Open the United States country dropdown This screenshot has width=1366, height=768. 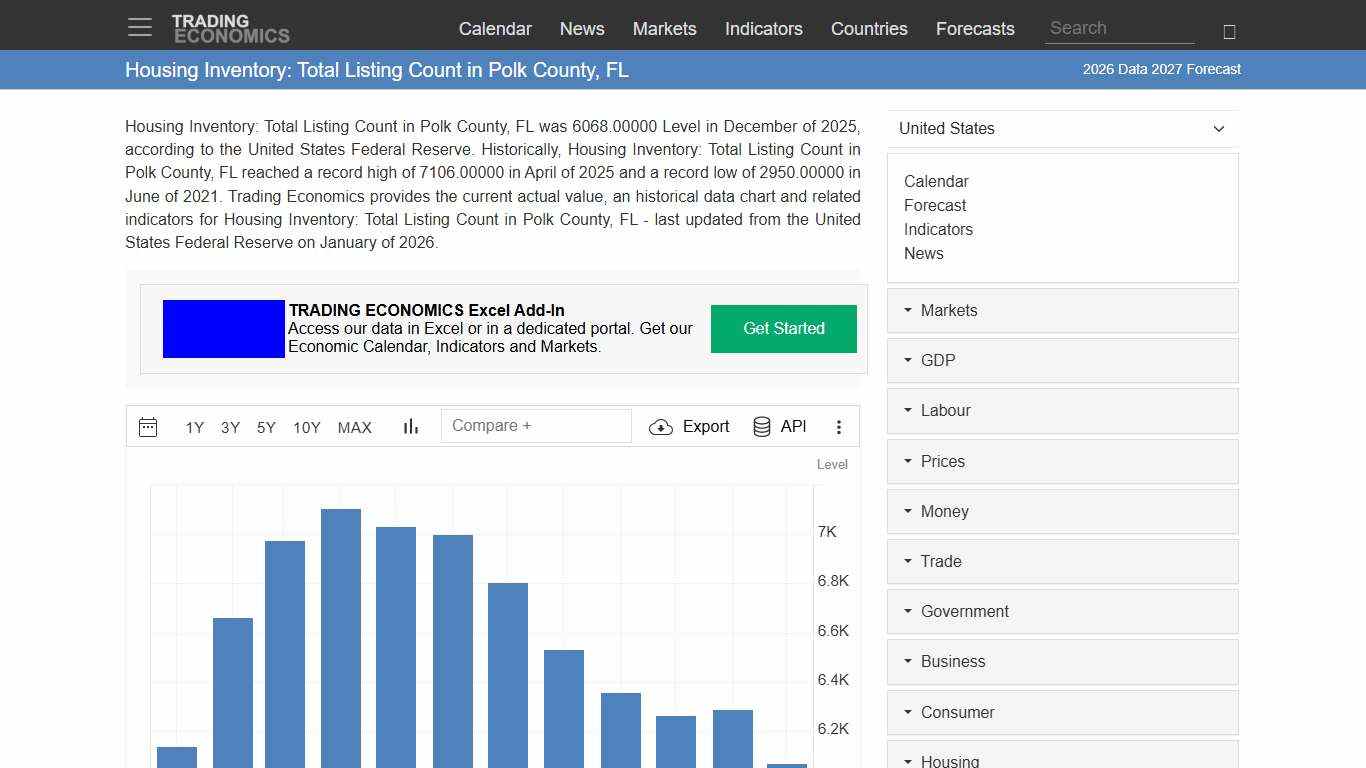[1062, 129]
